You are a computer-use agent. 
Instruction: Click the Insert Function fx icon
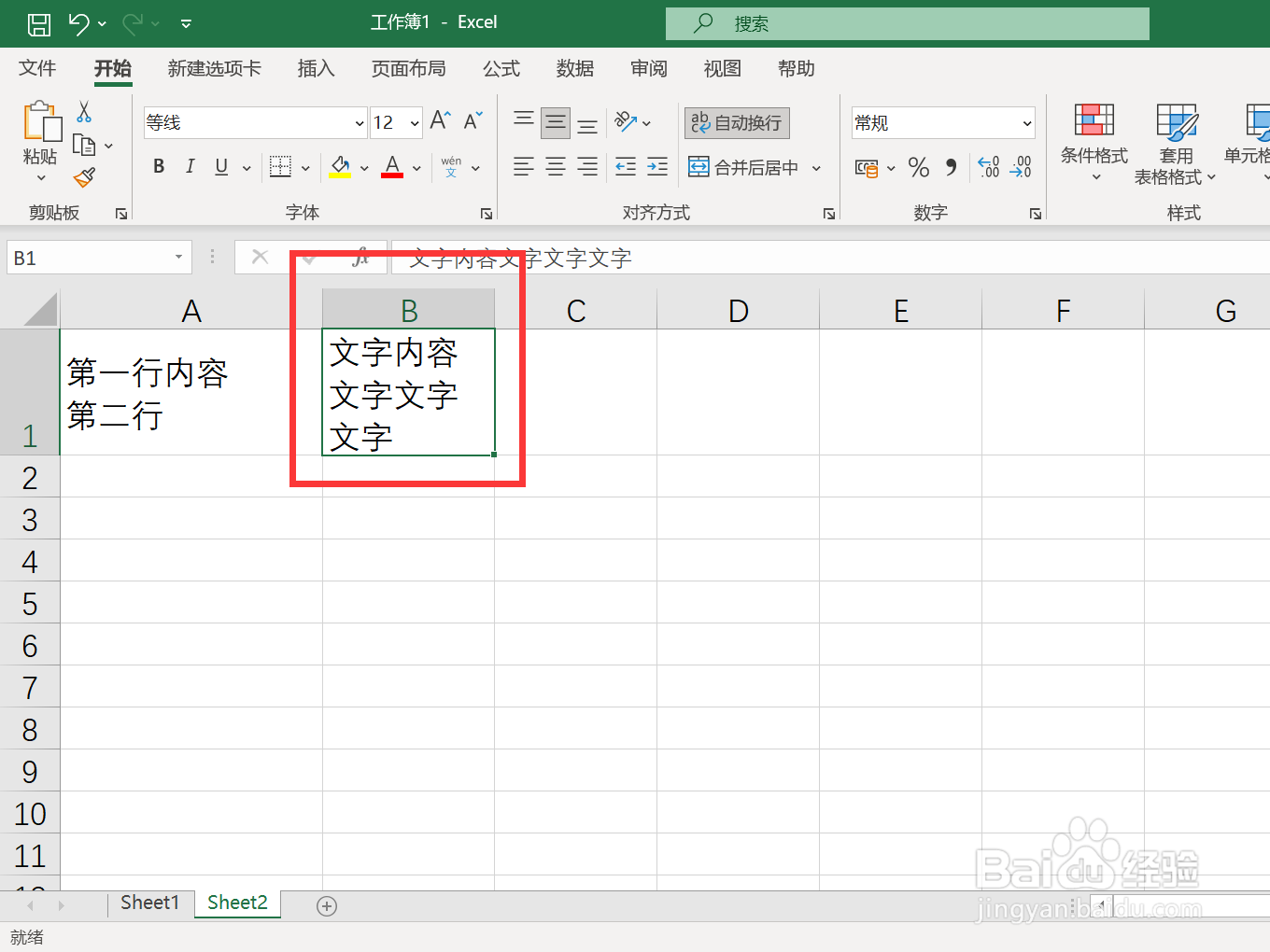pos(363,258)
